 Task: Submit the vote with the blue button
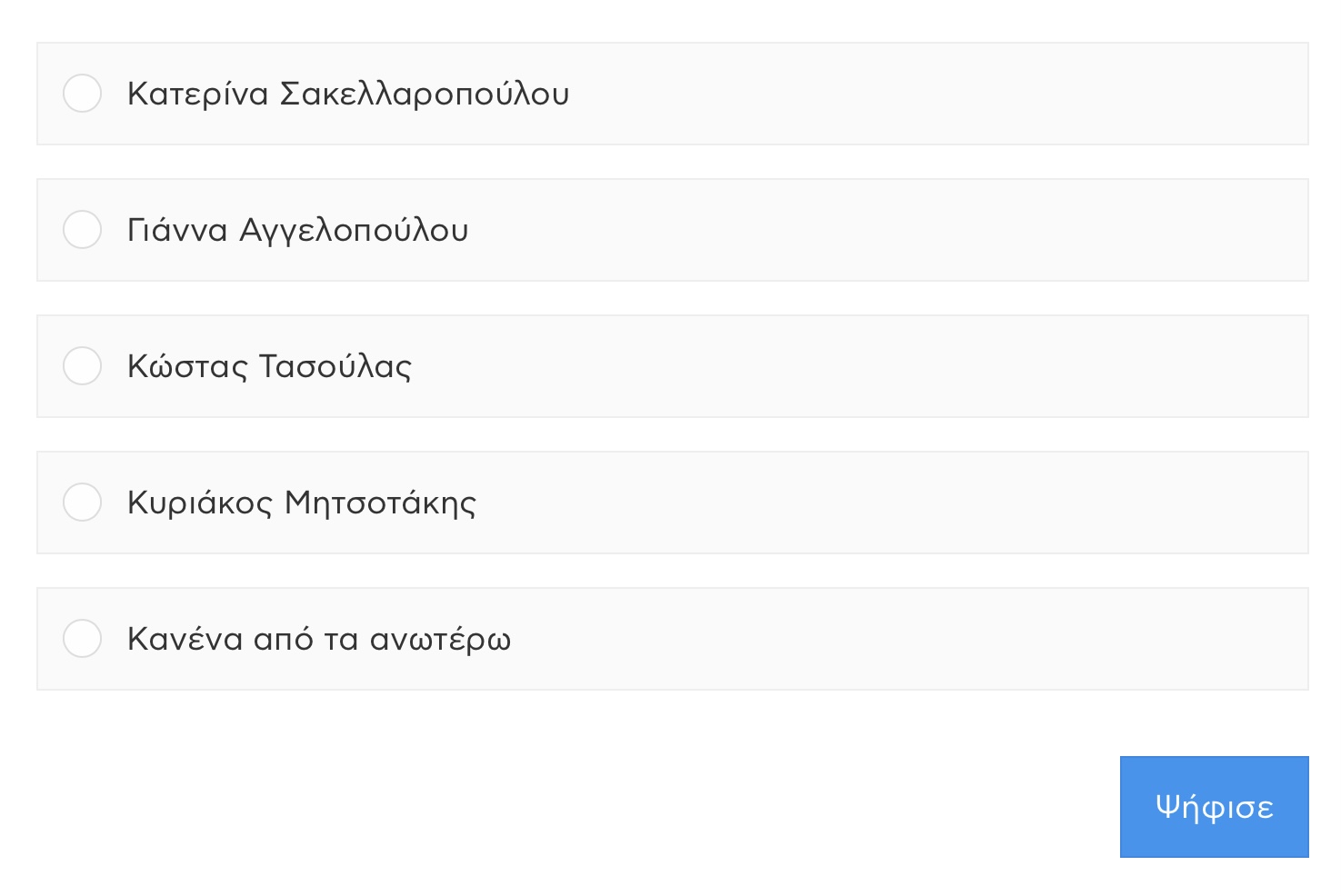(x=1214, y=807)
